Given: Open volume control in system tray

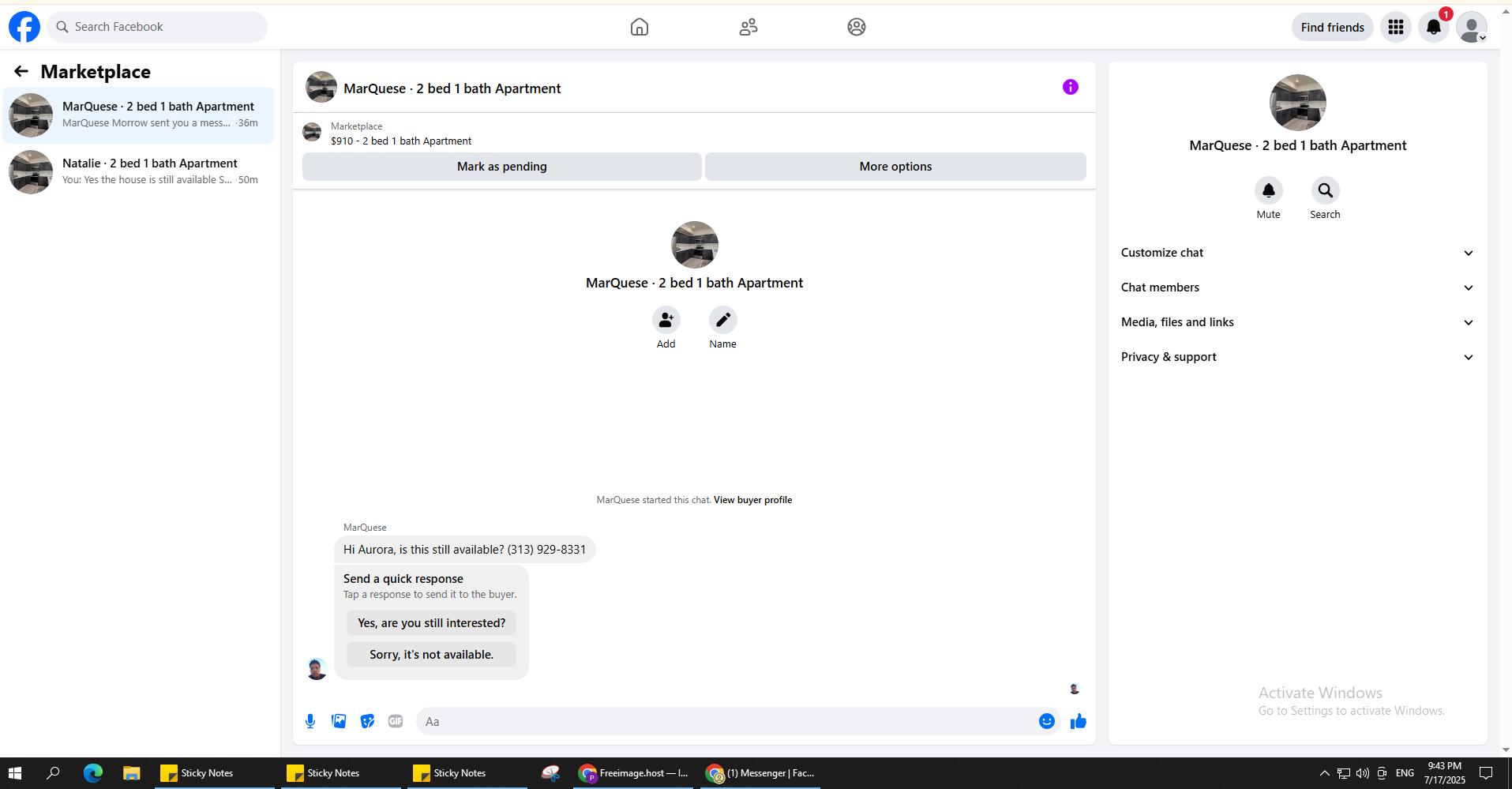Looking at the screenshot, I should tap(1363, 773).
